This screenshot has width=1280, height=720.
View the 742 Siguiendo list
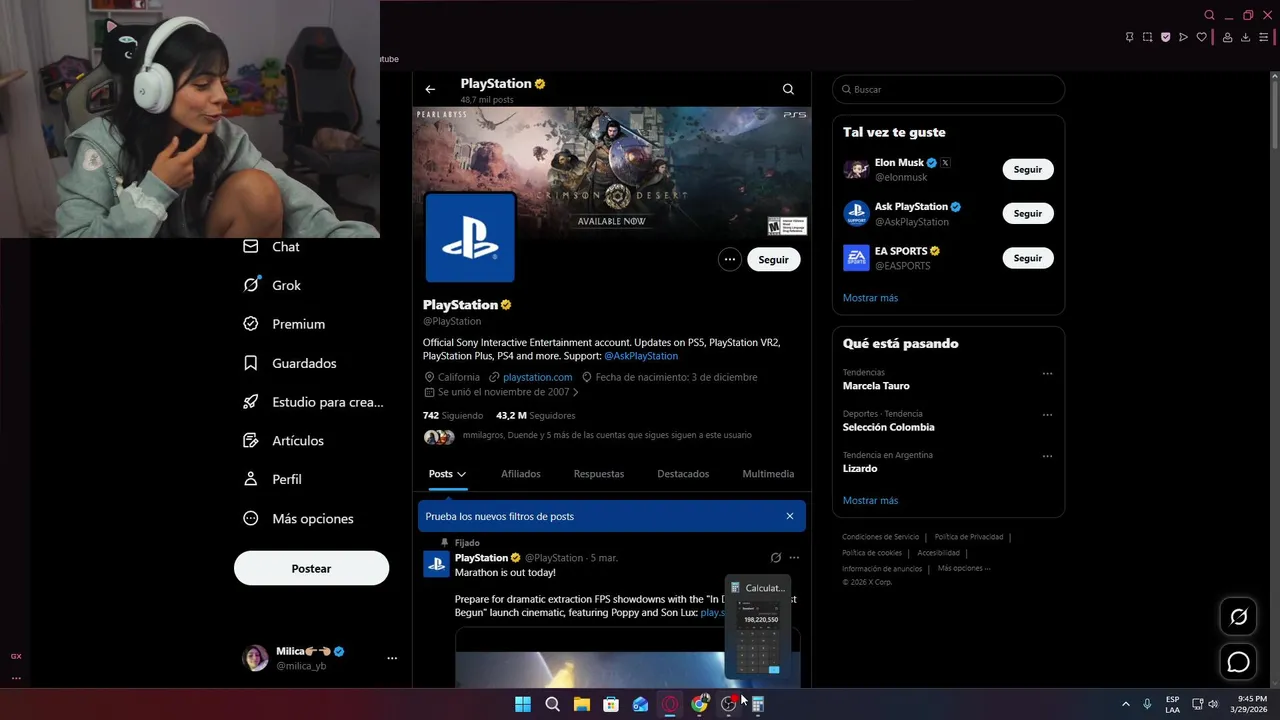453,415
